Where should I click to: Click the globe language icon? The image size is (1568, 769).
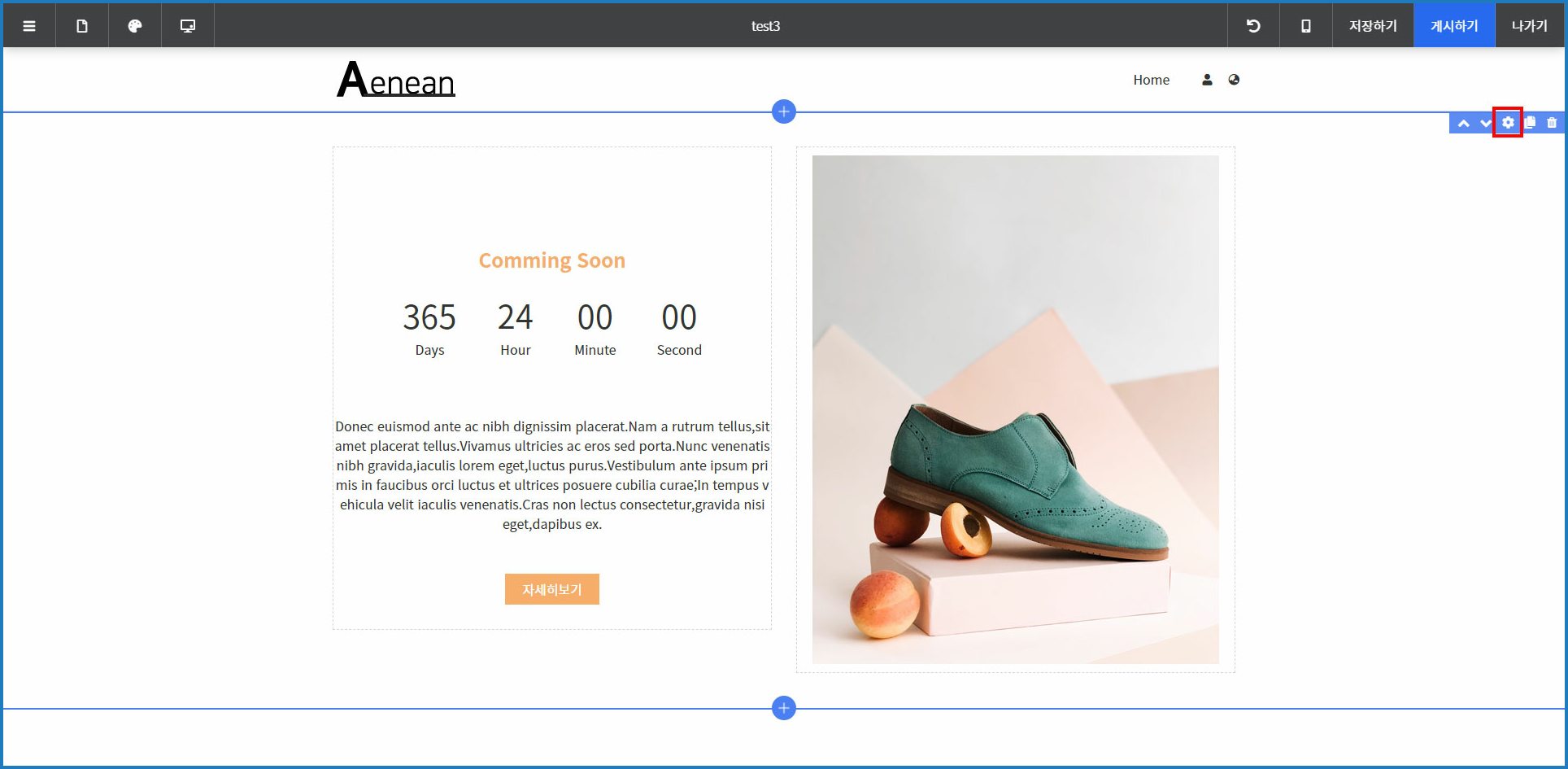1234,80
